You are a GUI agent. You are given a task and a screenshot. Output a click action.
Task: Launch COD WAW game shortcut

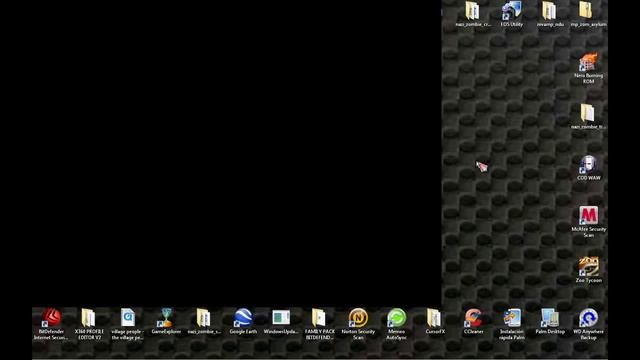[589, 168]
